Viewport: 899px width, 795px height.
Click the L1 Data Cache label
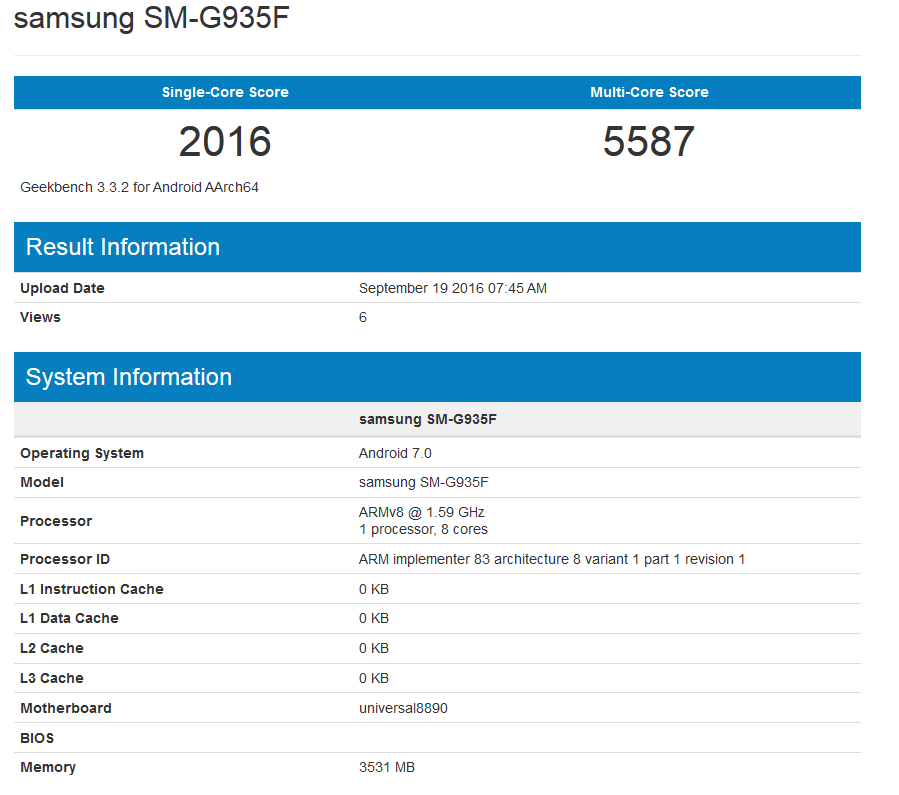tap(69, 618)
